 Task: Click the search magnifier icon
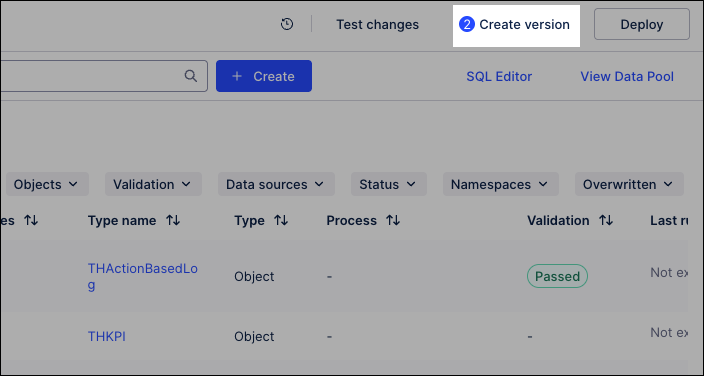[191, 76]
